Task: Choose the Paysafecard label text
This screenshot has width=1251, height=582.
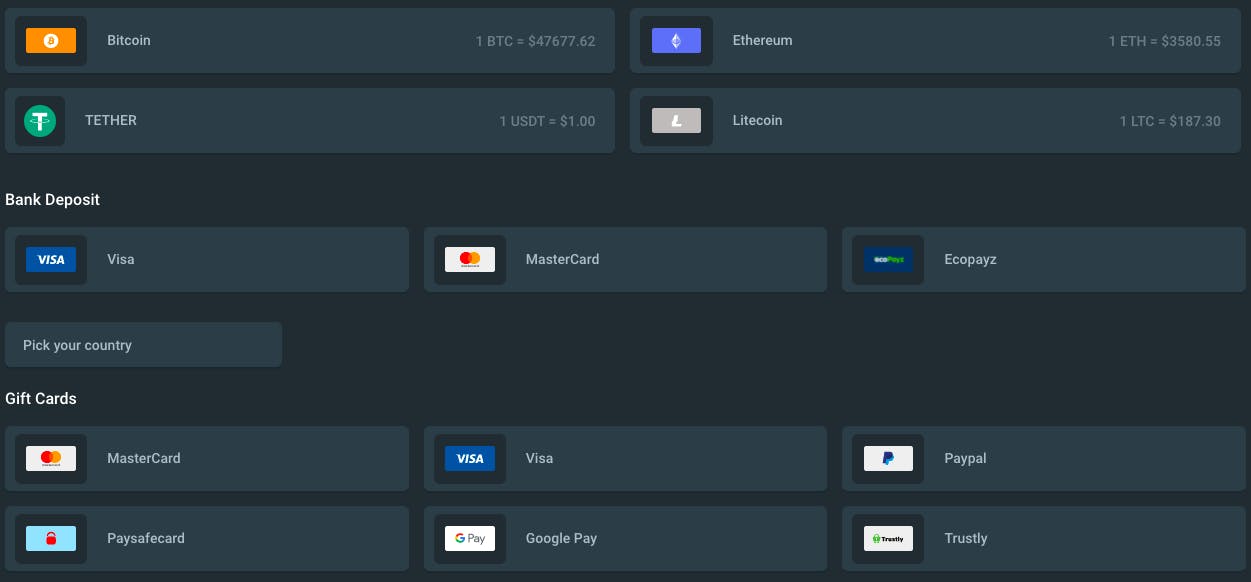Action: [146, 539]
